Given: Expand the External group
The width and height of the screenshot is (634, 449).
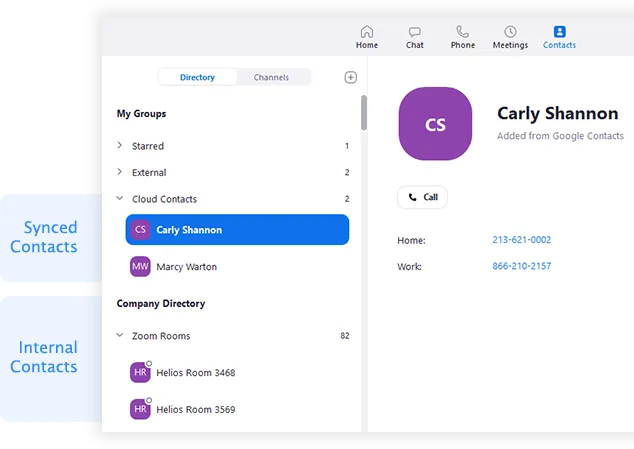Looking at the screenshot, I should coord(120,172).
